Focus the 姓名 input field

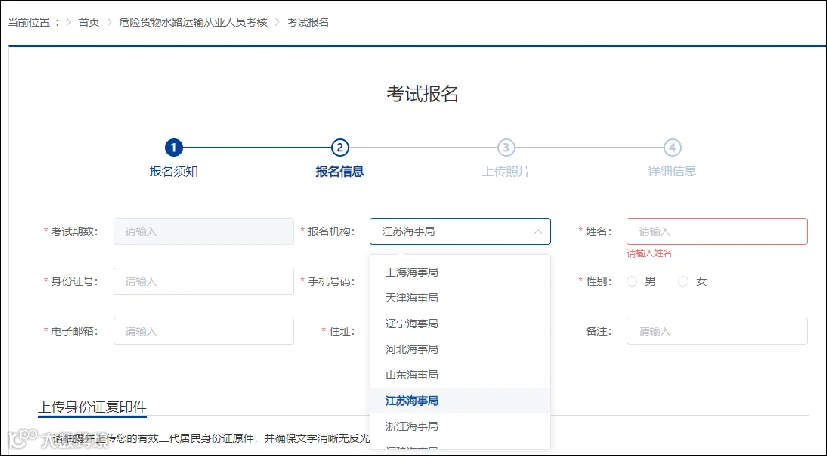pyautogui.click(x=717, y=231)
